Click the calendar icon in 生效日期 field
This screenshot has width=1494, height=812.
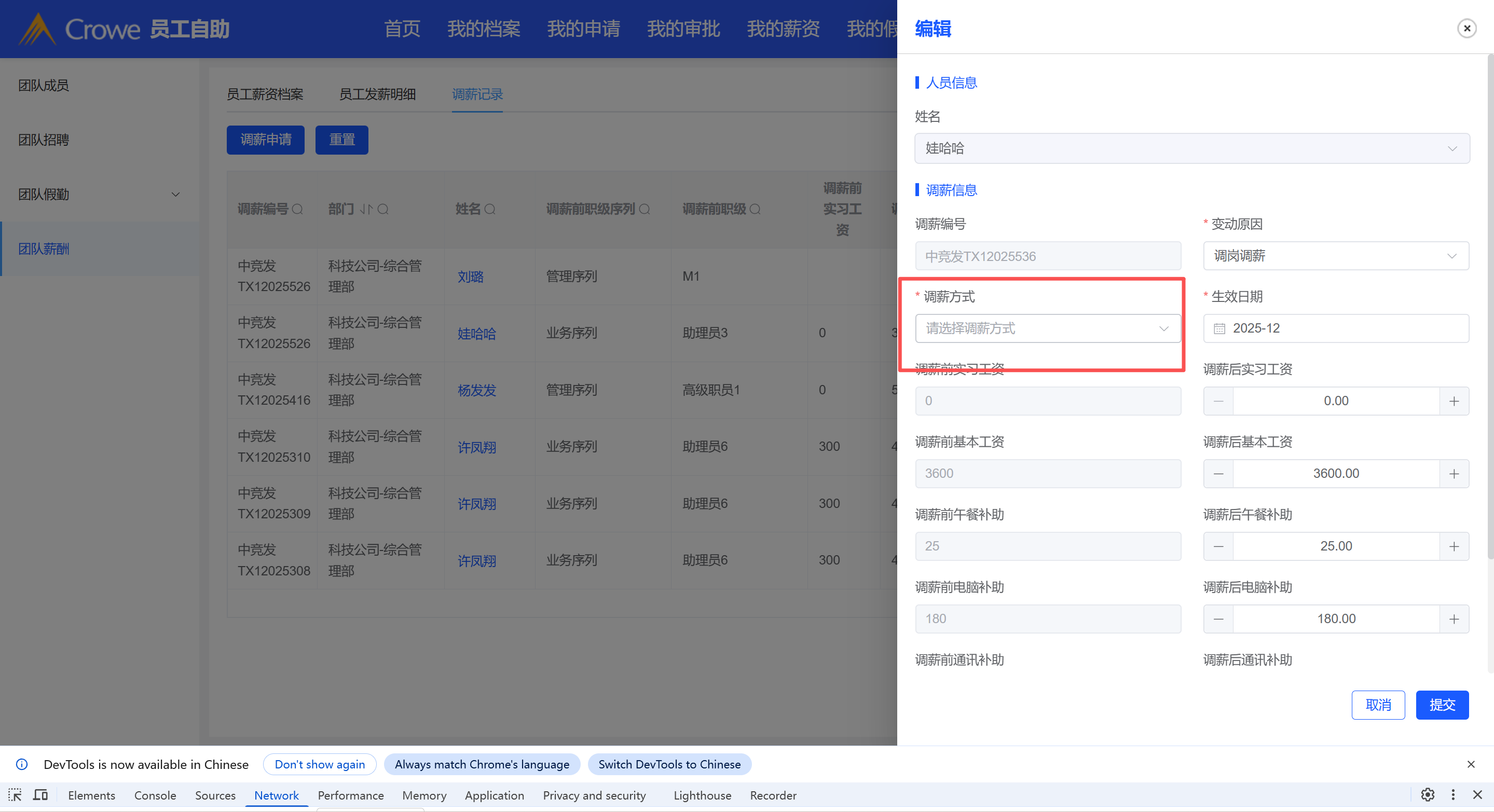tap(1219, 329)
